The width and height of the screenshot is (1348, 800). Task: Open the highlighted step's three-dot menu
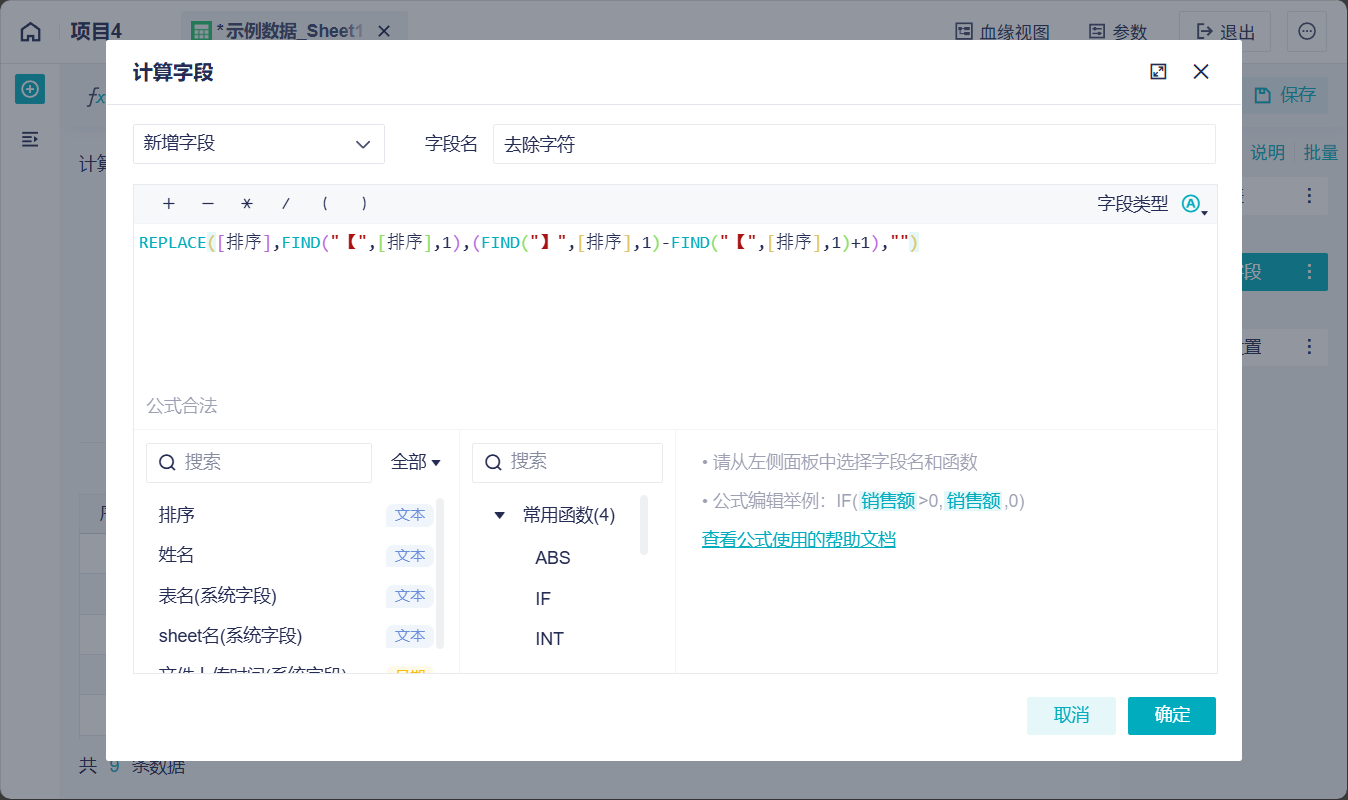click(1310, 272)
